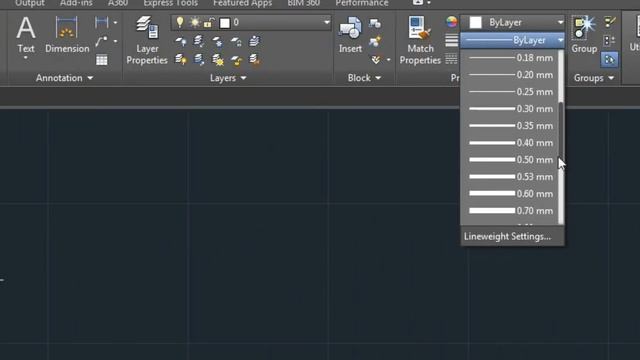Expand the Layers panel

pyautogui.click(x=228, y=78)
